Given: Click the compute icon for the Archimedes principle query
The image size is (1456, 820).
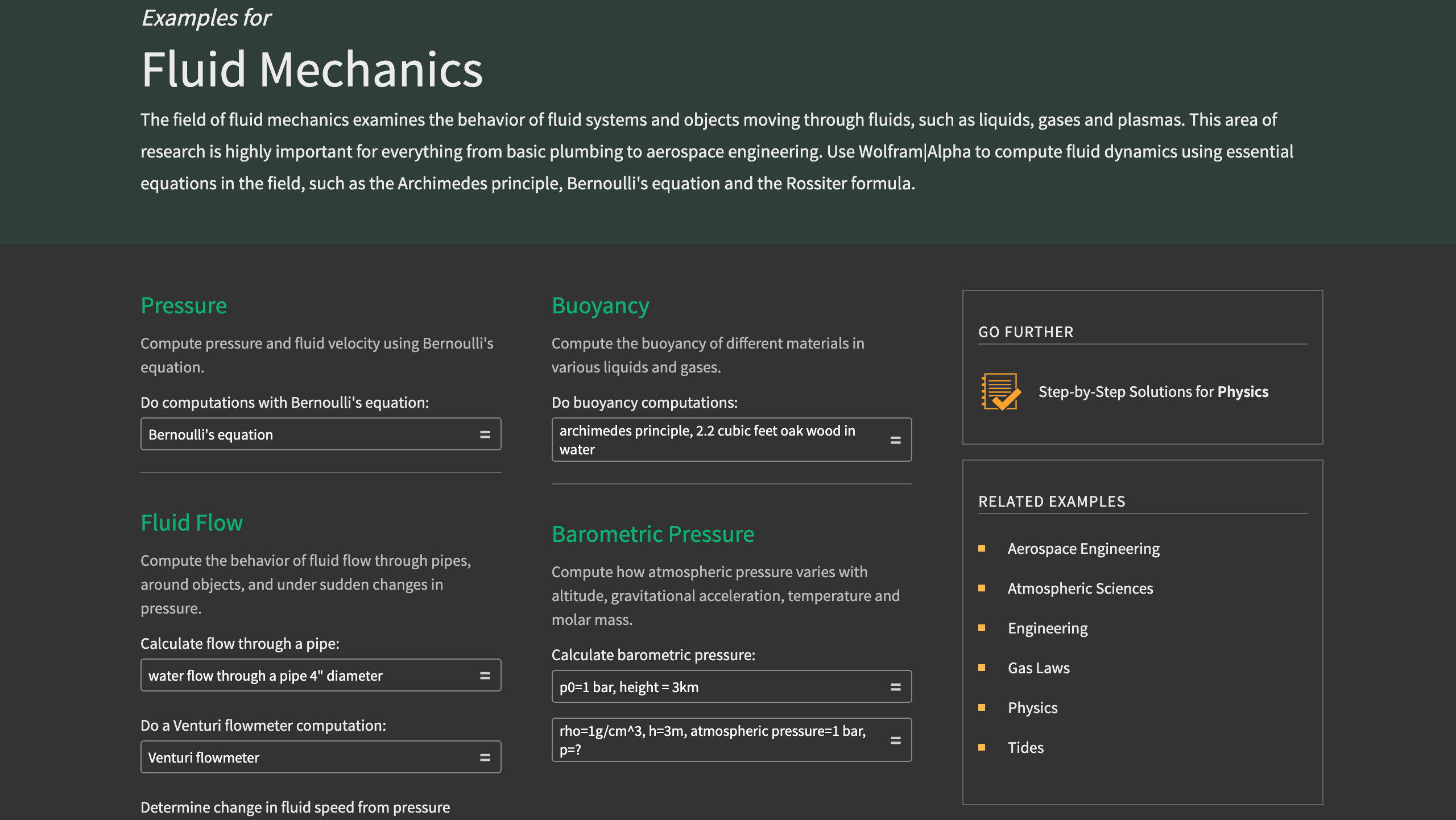Looking at the screenshot, I should (895, 440).
